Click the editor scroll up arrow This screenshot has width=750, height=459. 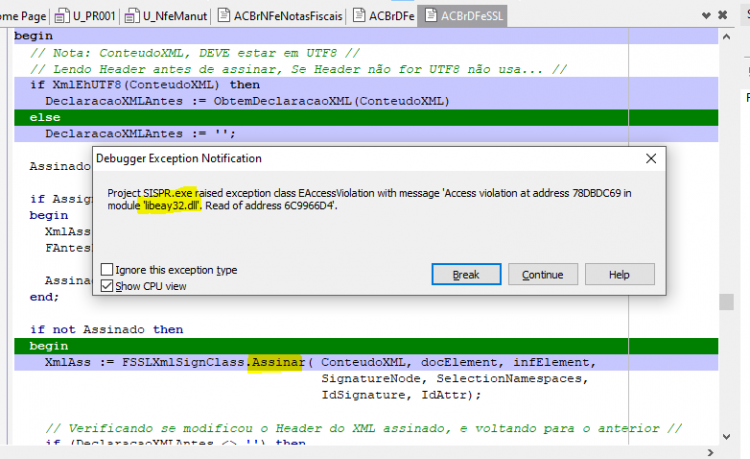(x=726, y=37)
